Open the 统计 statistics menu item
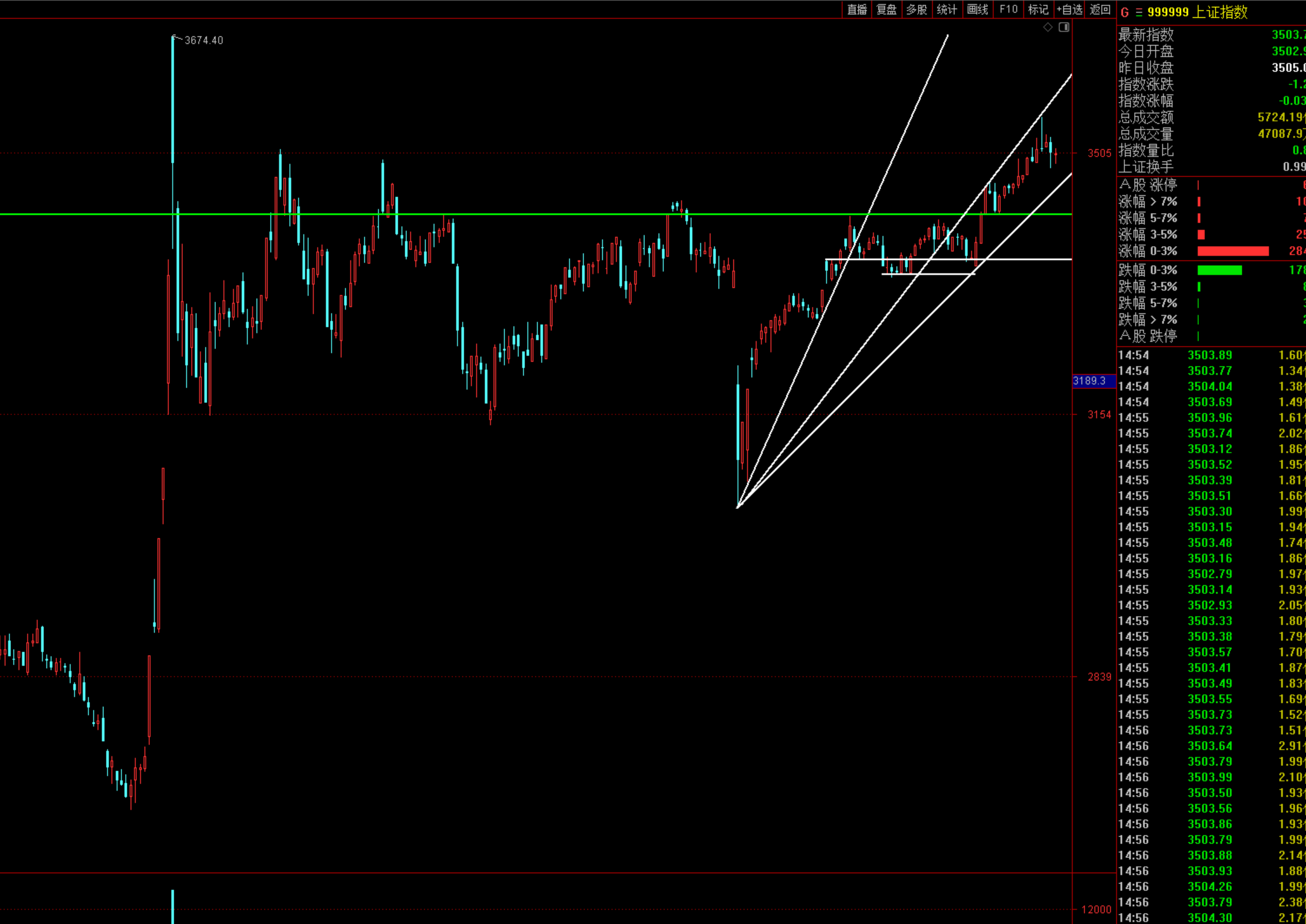The height and width of the screenshot is (924, 1306). 947,9
